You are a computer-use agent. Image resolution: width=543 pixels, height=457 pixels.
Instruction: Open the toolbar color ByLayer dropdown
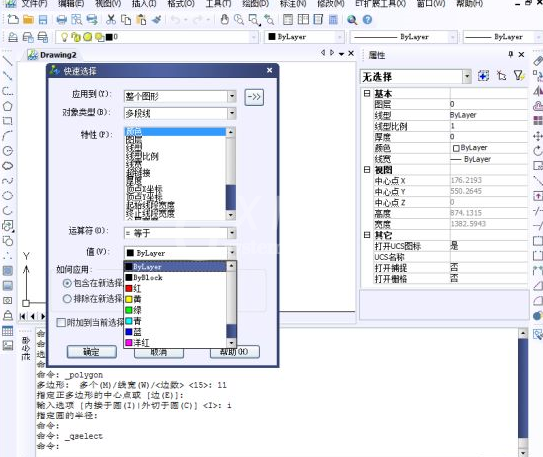pyautogui.click(x=339, y=37)
